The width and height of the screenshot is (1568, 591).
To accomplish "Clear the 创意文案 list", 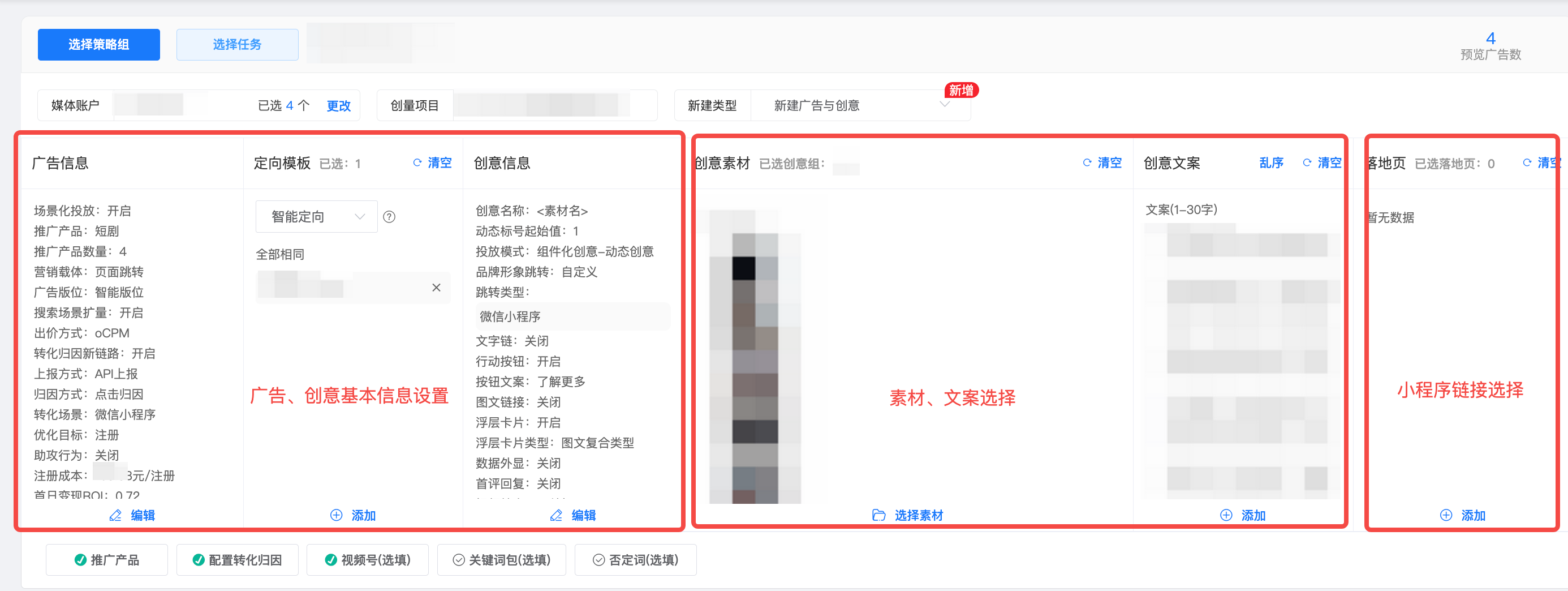I will [1322, 162].
